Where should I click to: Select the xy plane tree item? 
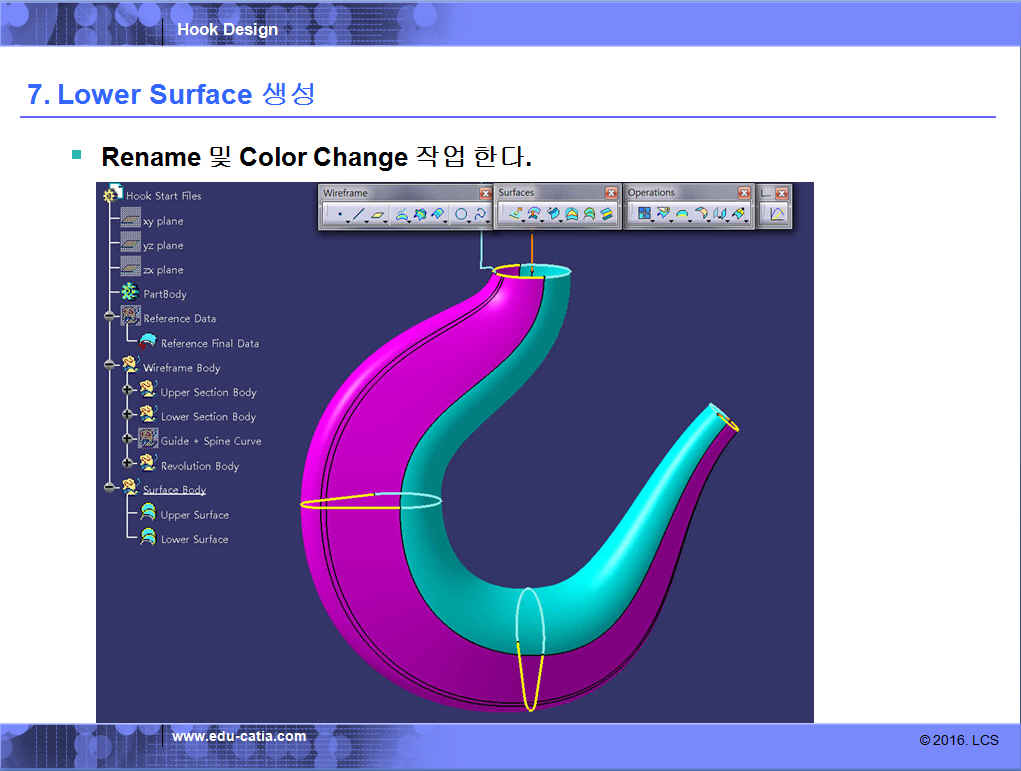click(x=162, y=221)
